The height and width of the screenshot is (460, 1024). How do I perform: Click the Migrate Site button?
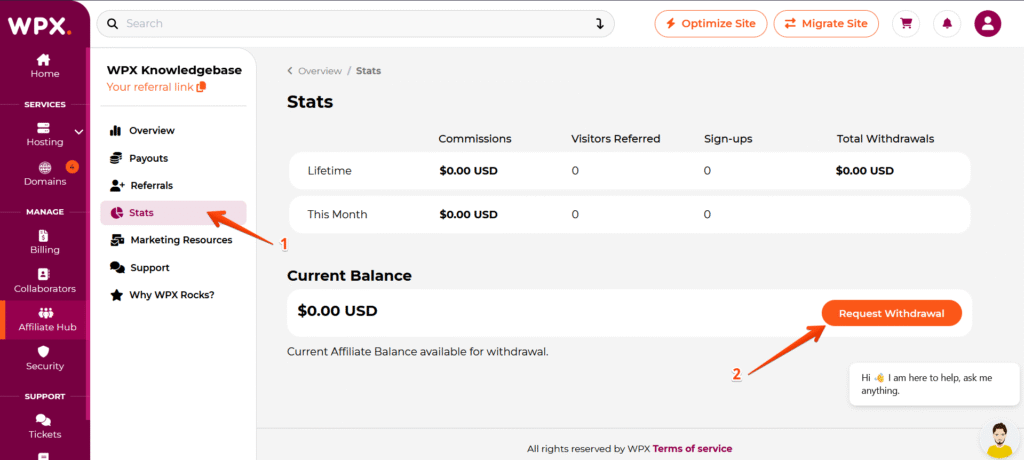coord(825,23)
